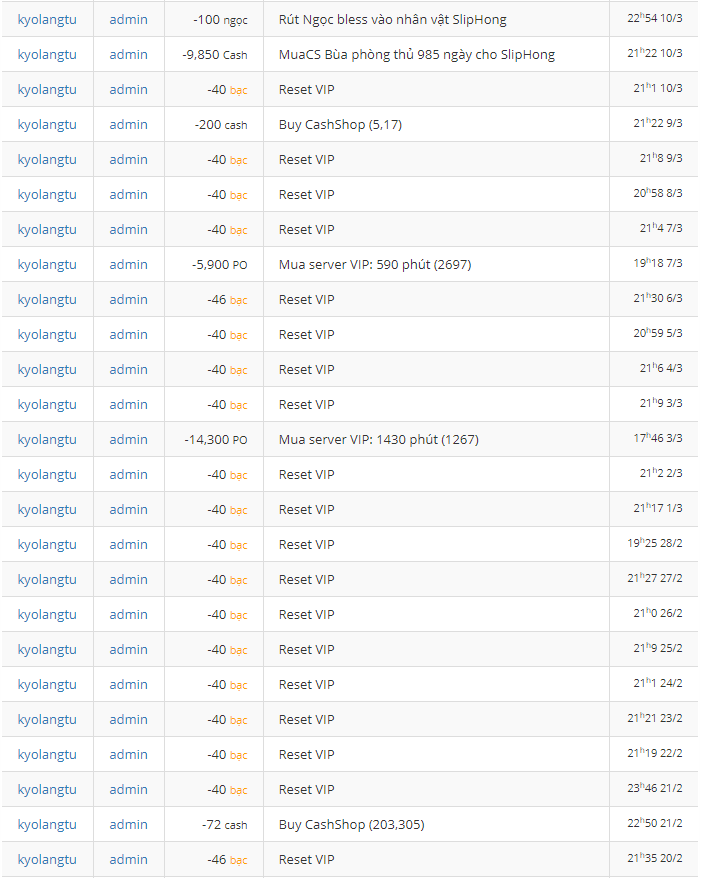Viewport: 710px width, 878px height.
Task: Click the timestamp 23h46 21/2
Action: click(655, 790)
